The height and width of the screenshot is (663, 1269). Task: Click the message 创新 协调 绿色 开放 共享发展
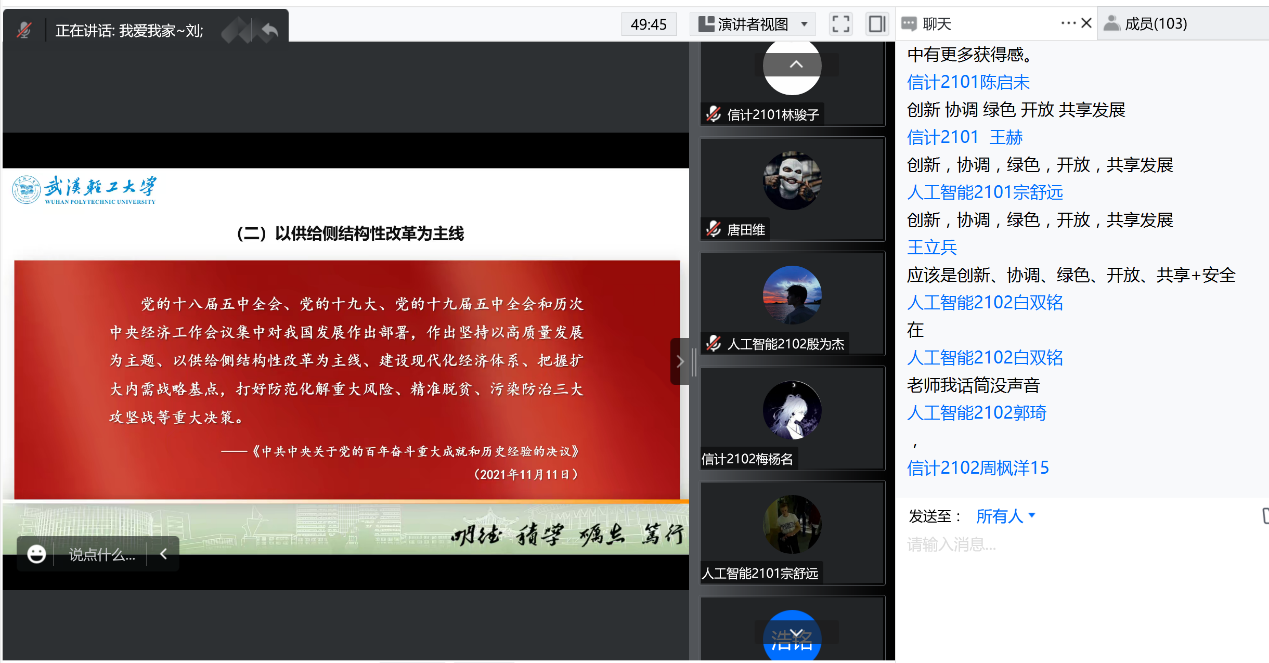tap(1016, 110)
